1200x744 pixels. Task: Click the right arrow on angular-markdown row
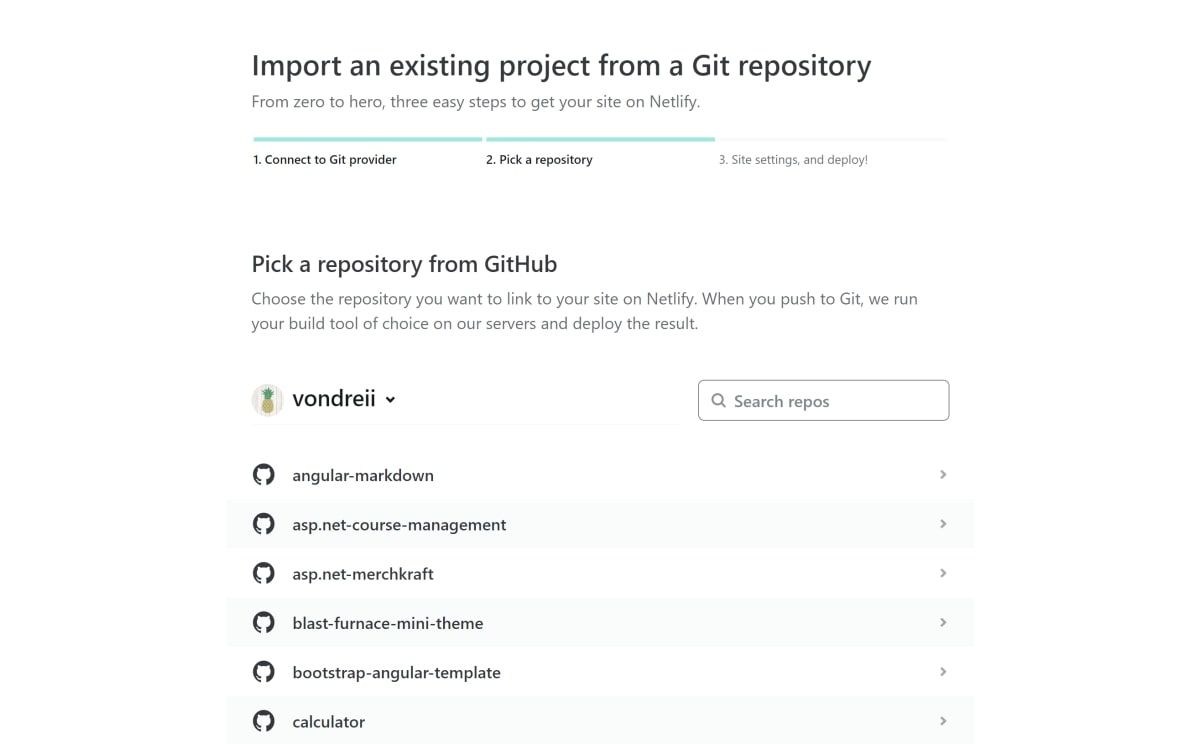(x=942, y=474)
